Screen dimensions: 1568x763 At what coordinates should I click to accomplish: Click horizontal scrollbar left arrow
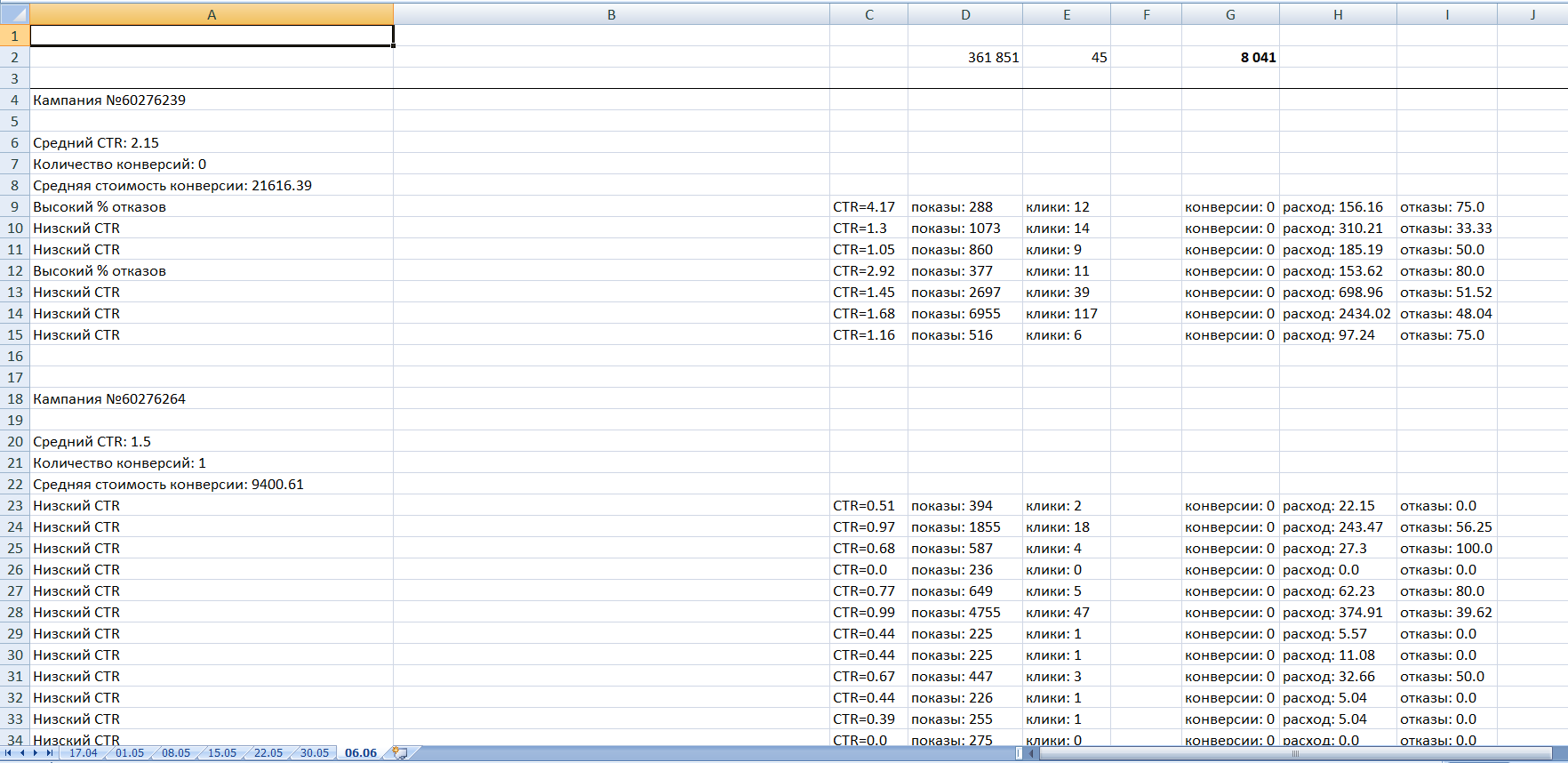(x=1031, y=753)
